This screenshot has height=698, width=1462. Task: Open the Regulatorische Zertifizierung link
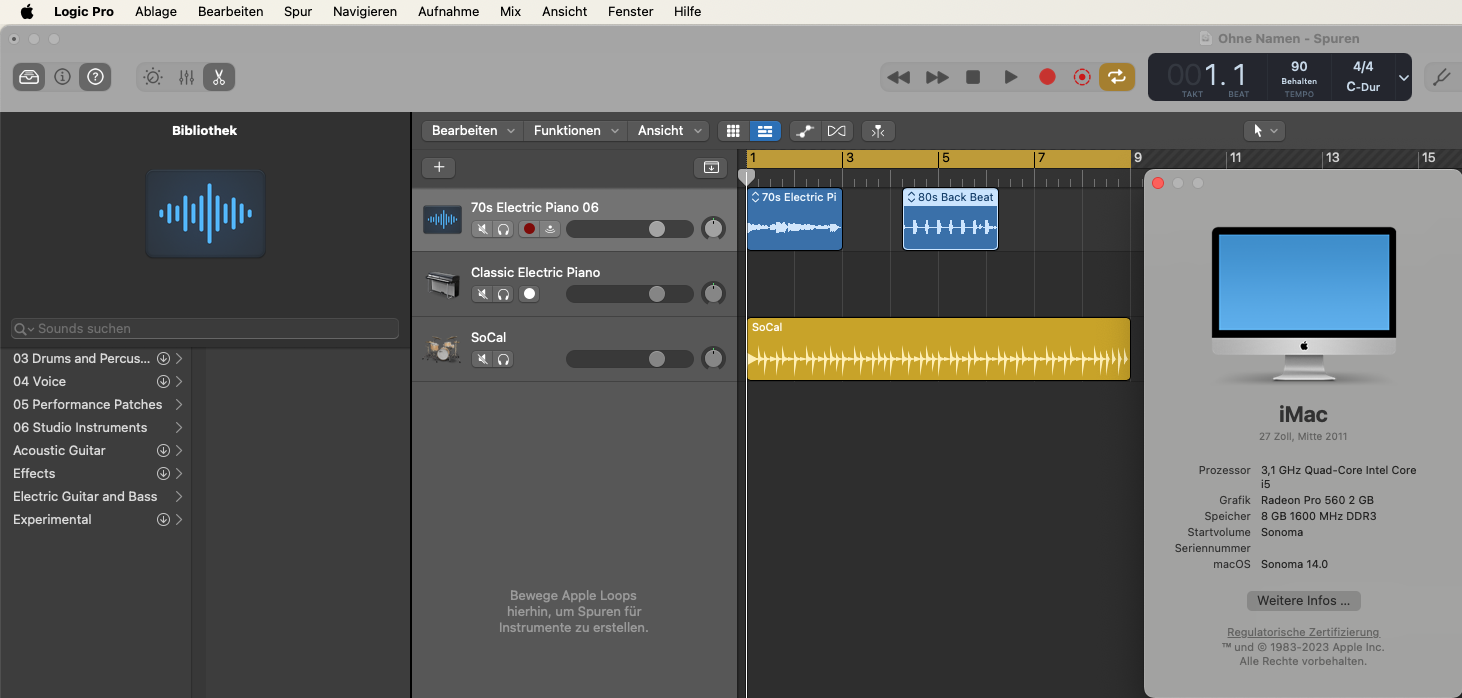pos(1303,632)
